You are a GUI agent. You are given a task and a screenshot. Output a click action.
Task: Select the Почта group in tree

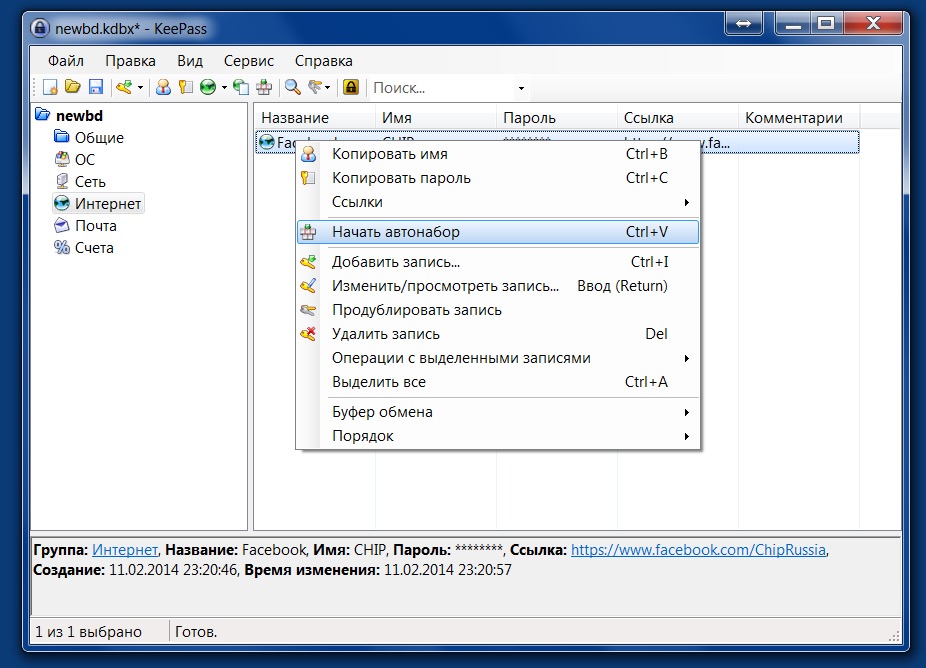click(95, 226)
